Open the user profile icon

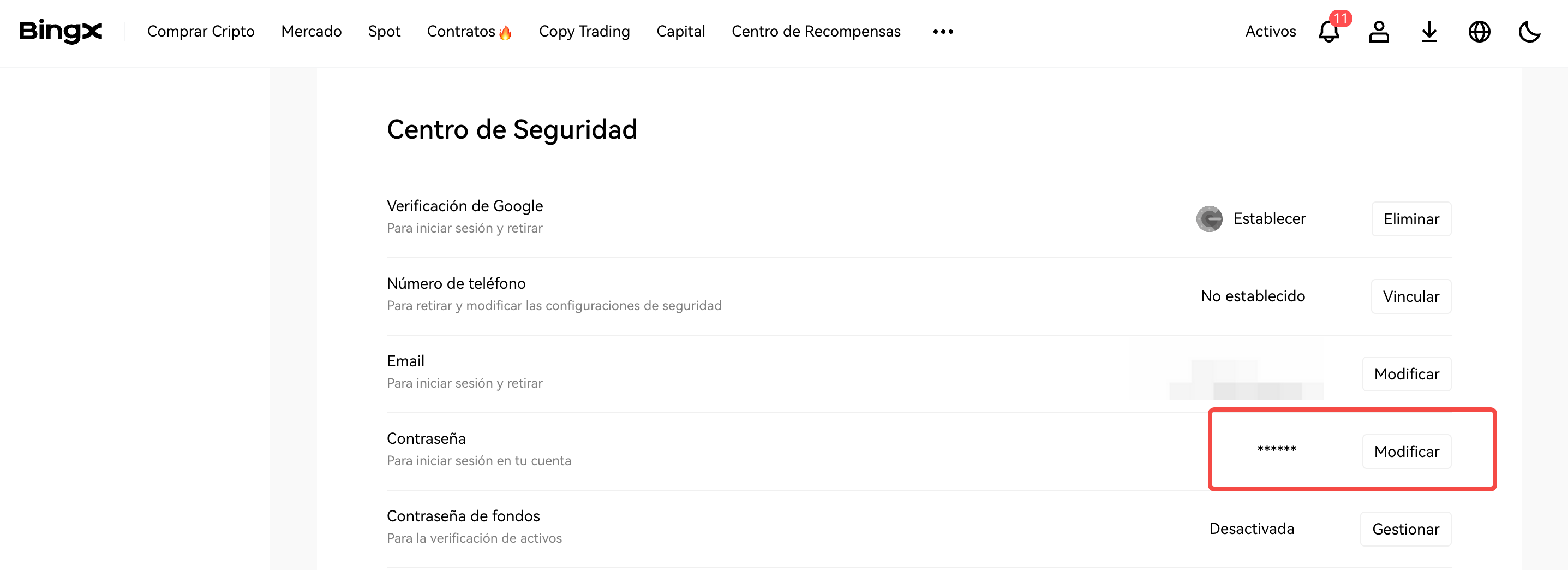[x=1379, y=32]
